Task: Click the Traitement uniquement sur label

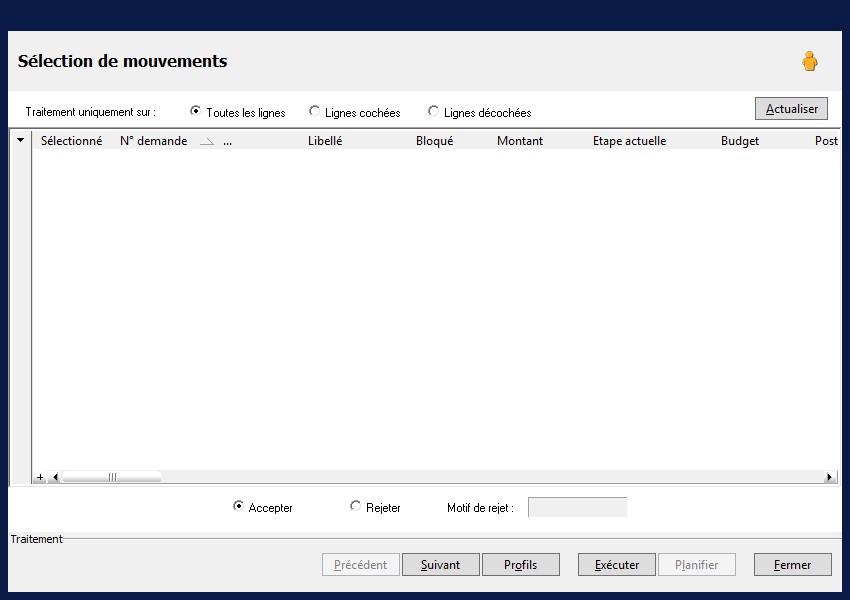Action: point(91,112)
